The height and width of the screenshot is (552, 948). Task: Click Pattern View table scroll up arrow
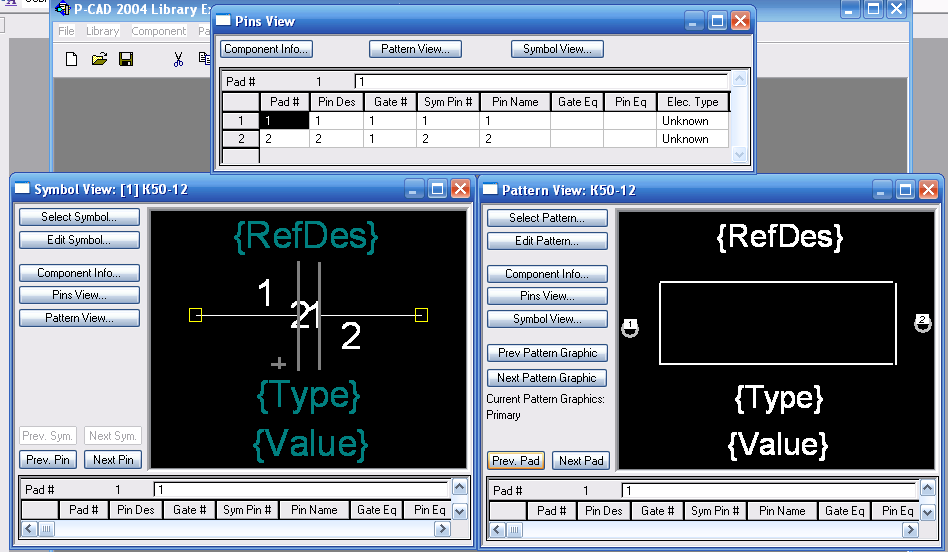(927, 489)
